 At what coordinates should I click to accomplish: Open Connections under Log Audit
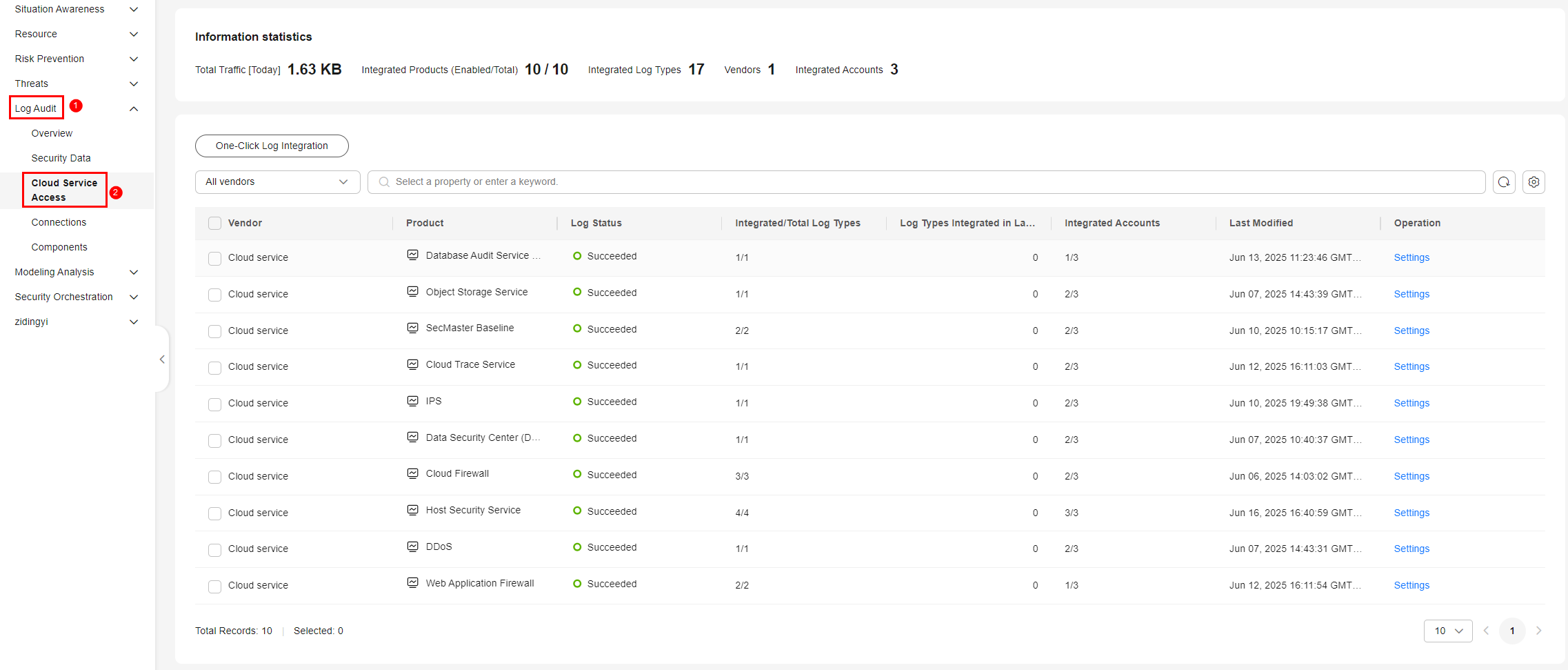click(59, 222)
